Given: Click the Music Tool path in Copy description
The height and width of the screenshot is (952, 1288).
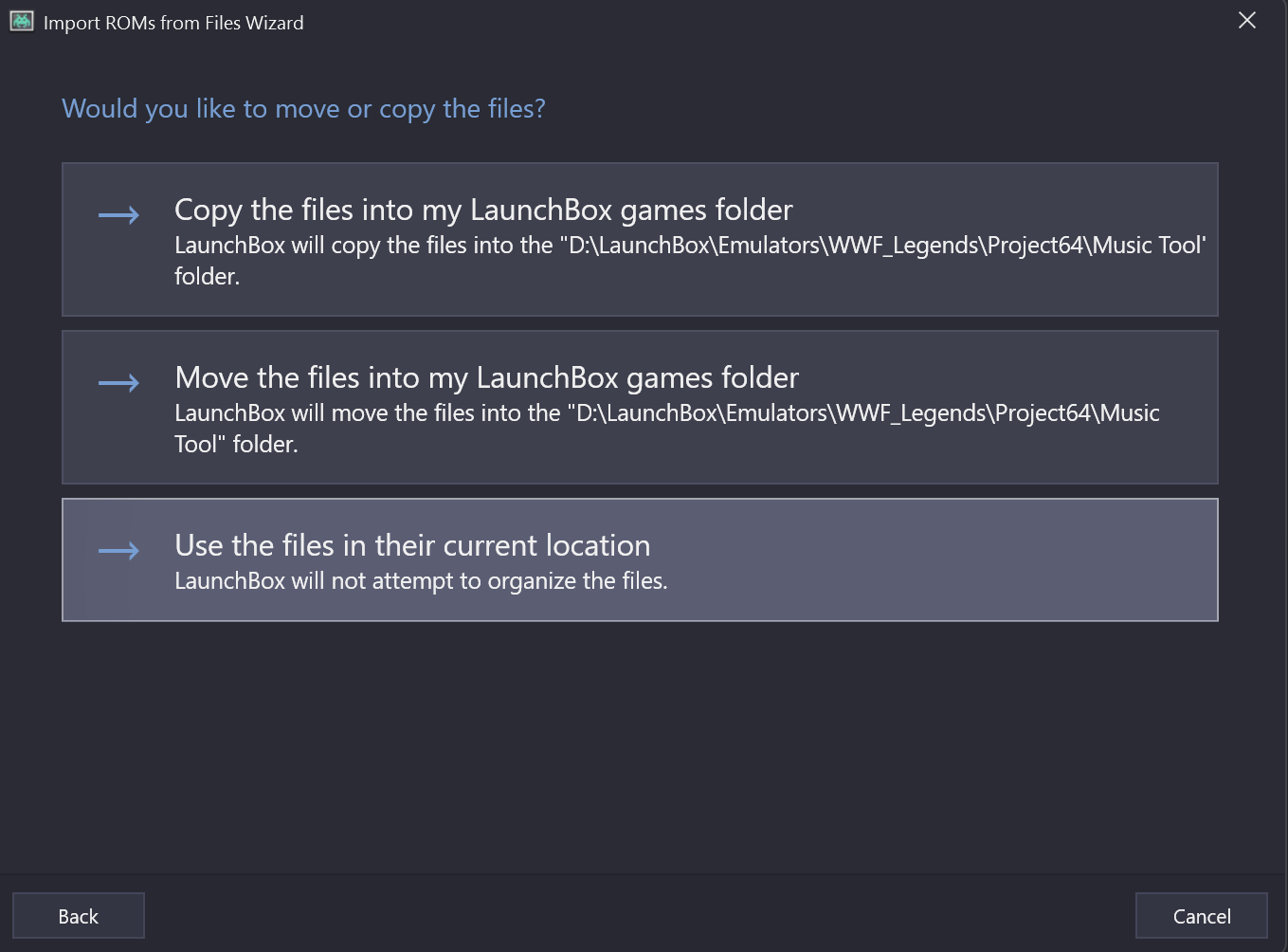Looking at the screenshot, I should coord(1147,246).
